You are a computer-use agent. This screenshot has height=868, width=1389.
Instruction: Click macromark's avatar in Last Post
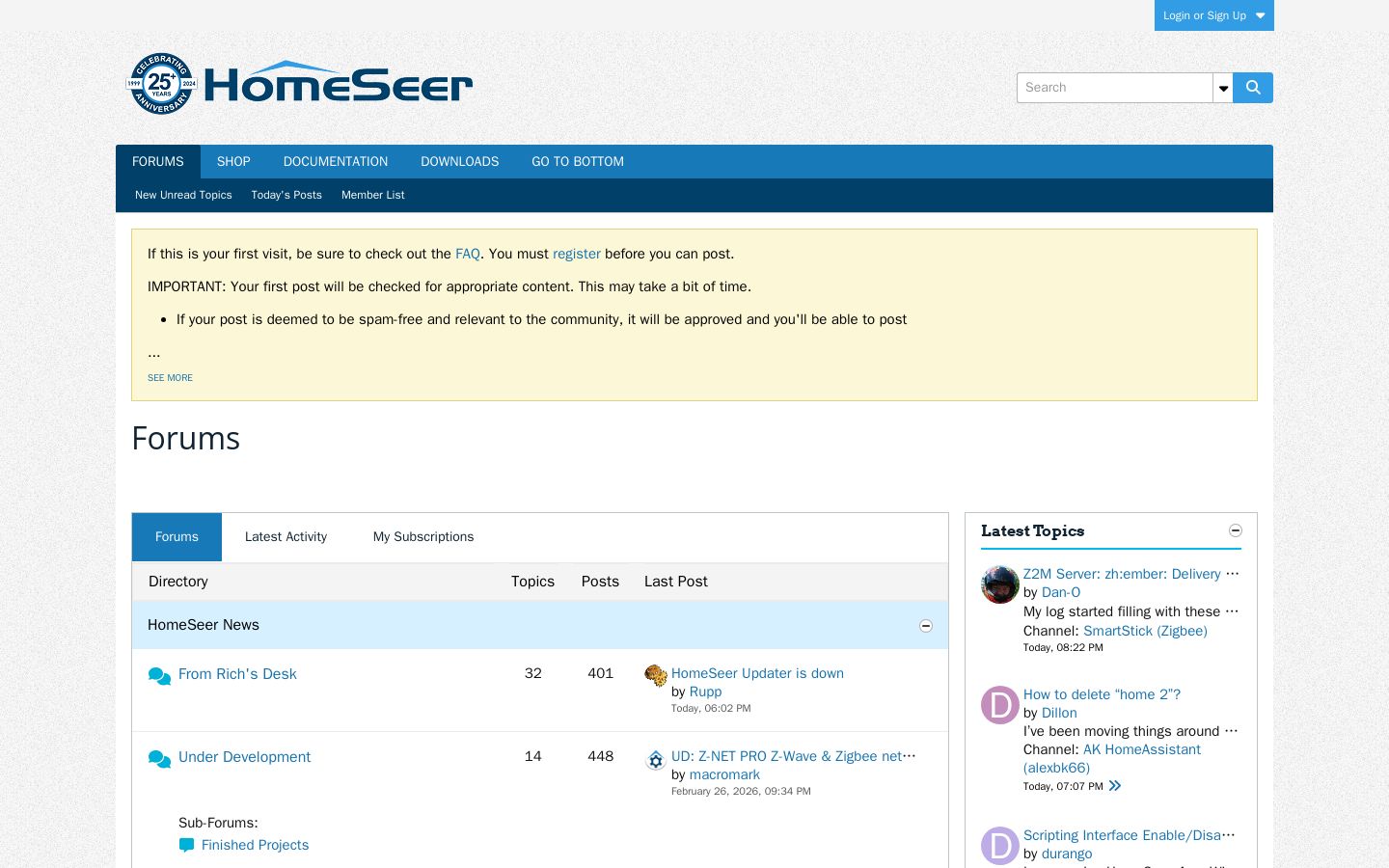[x=656, y=760]
